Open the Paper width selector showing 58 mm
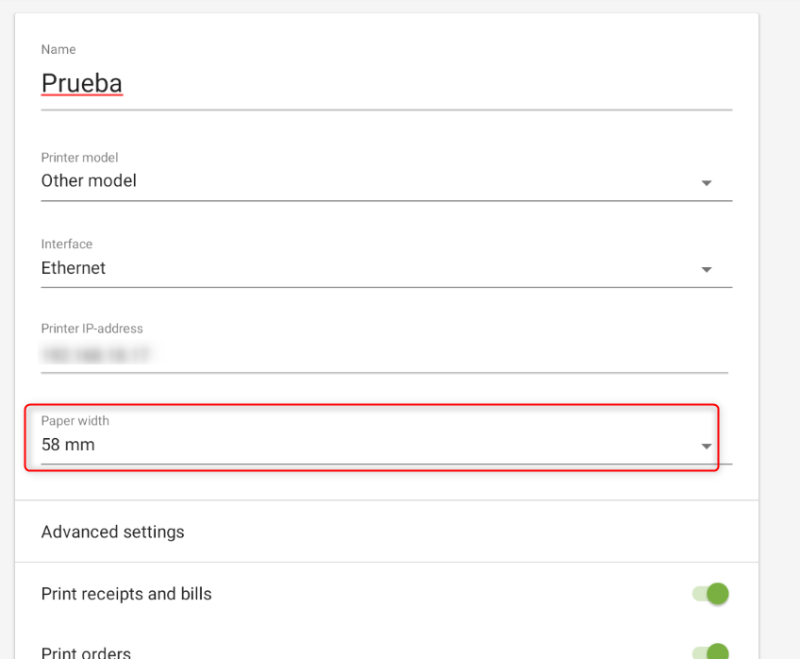The width and height of the screenshot is (800, 659). [370, 445]
